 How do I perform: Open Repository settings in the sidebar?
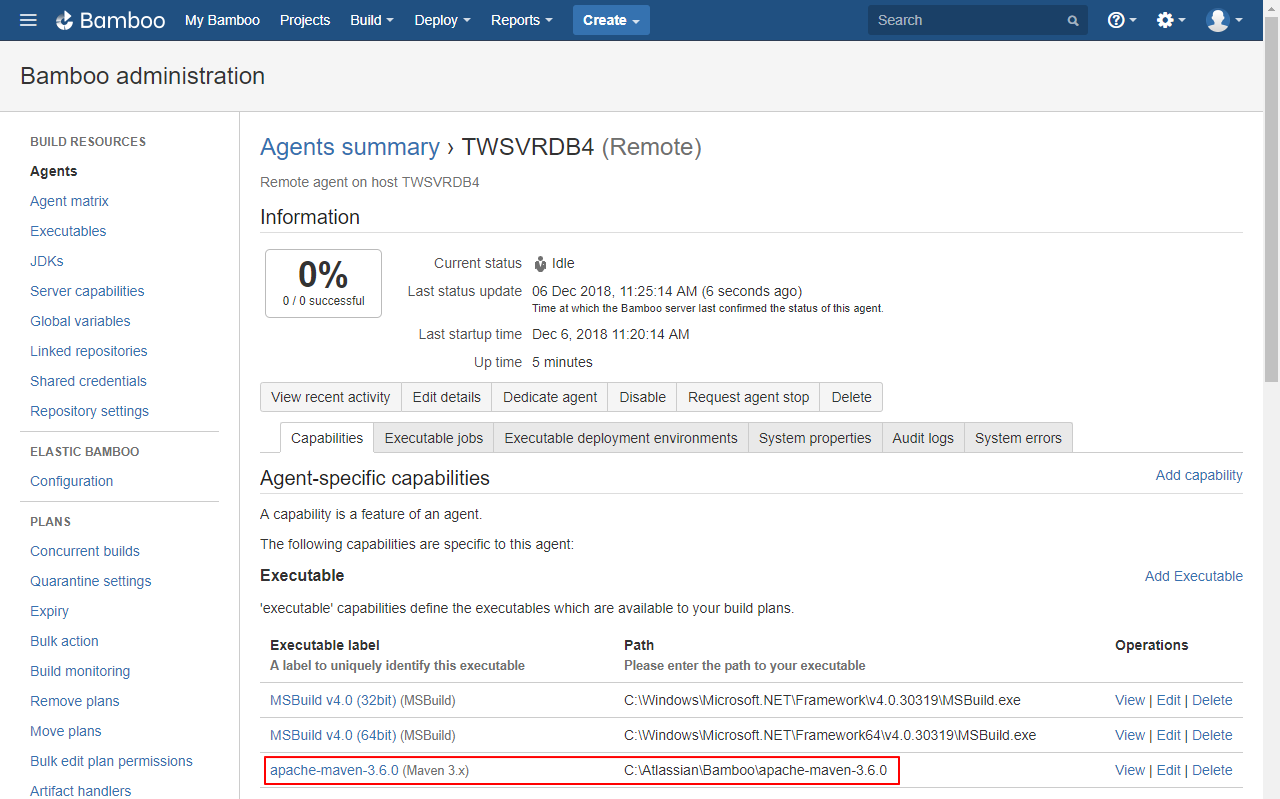click(89, 411)
